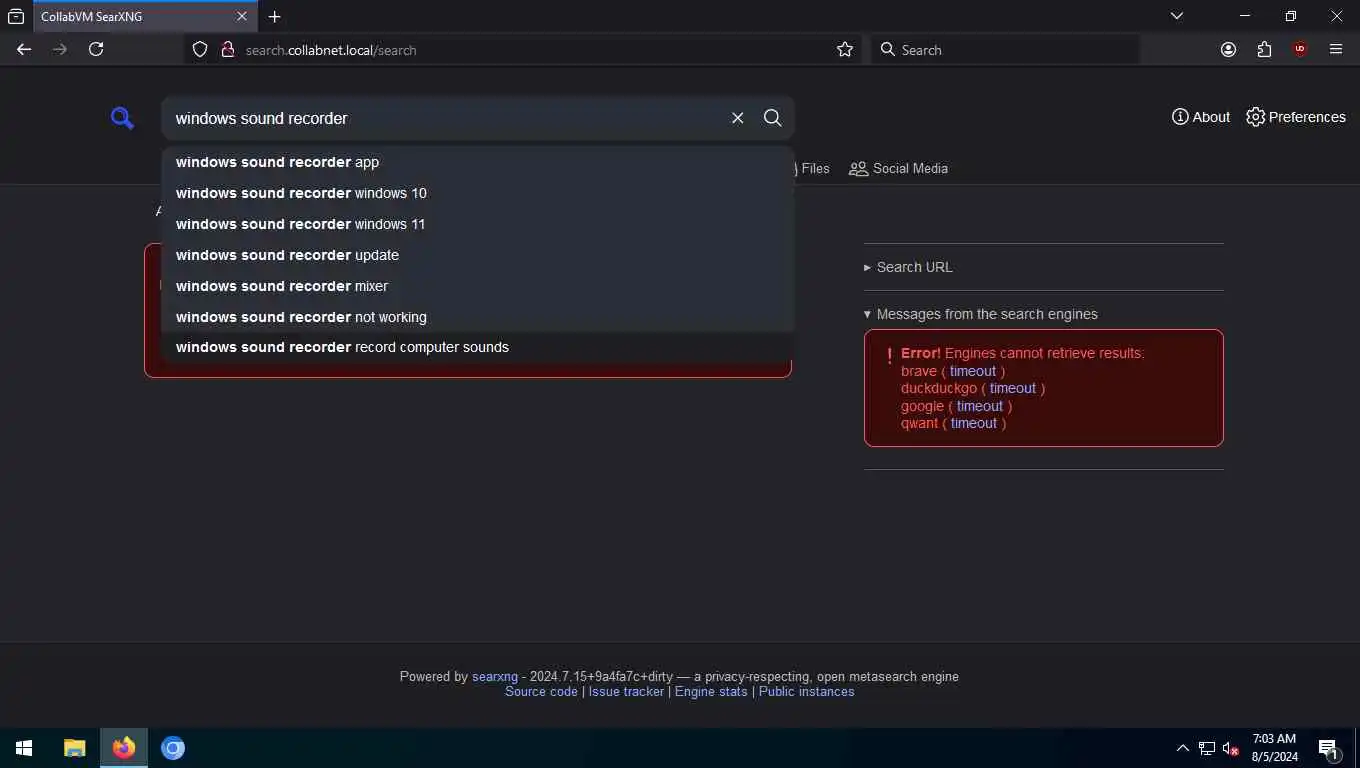1360x768 pixels.
Task: Click the brave timeout link
Action: (973, 371)
